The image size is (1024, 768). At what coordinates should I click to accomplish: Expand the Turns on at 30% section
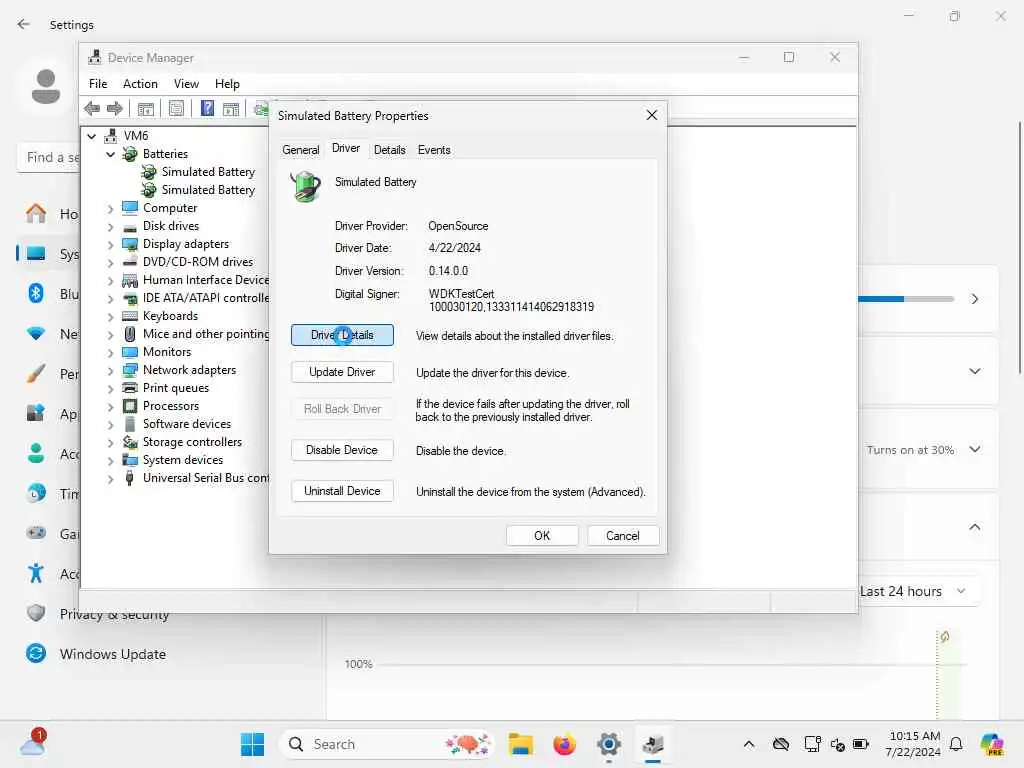point(974,449)
